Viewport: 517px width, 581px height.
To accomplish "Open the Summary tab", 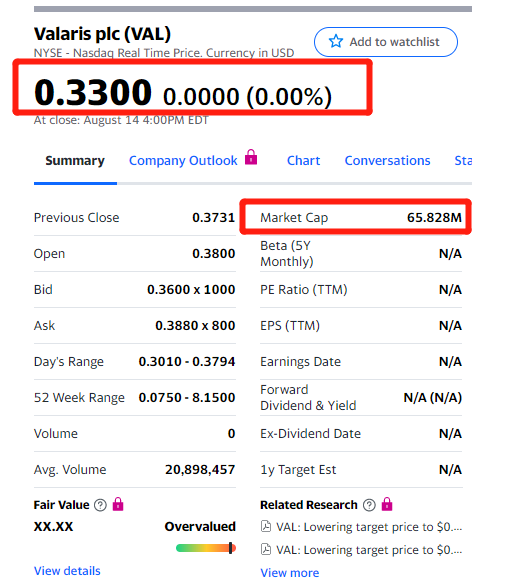I will (x=75, y=160).
